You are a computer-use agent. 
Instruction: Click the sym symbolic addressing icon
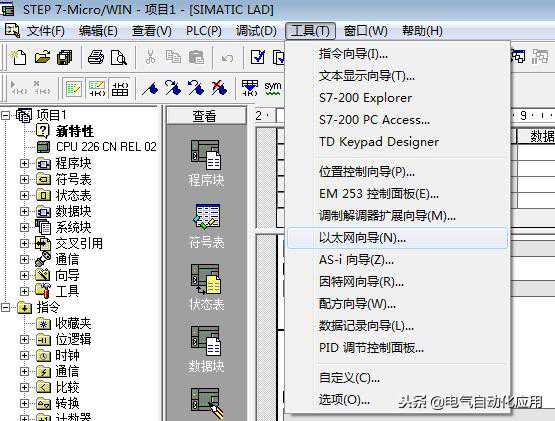click(273, 88)
